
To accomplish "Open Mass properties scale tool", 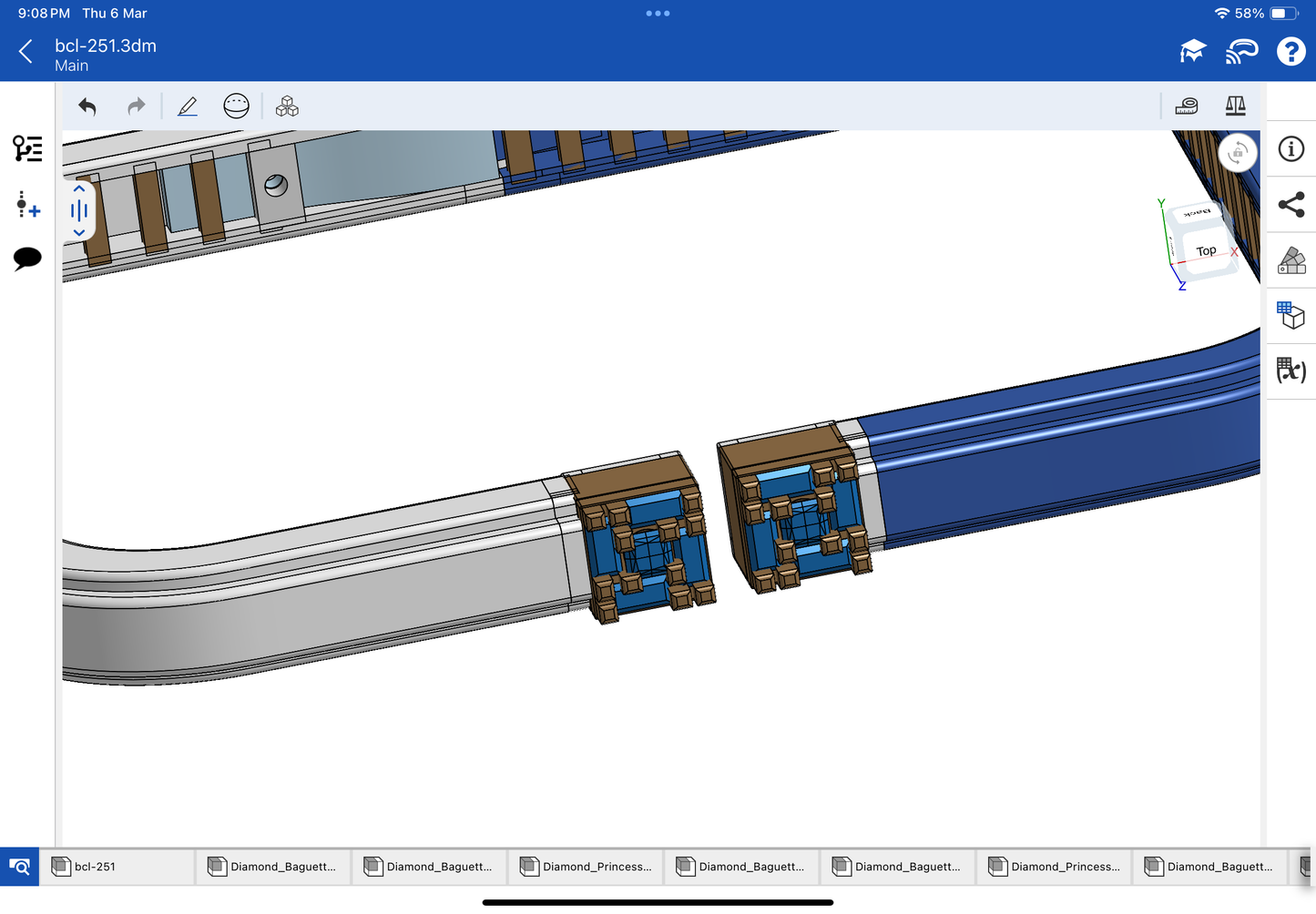I will click(1235, 107).
